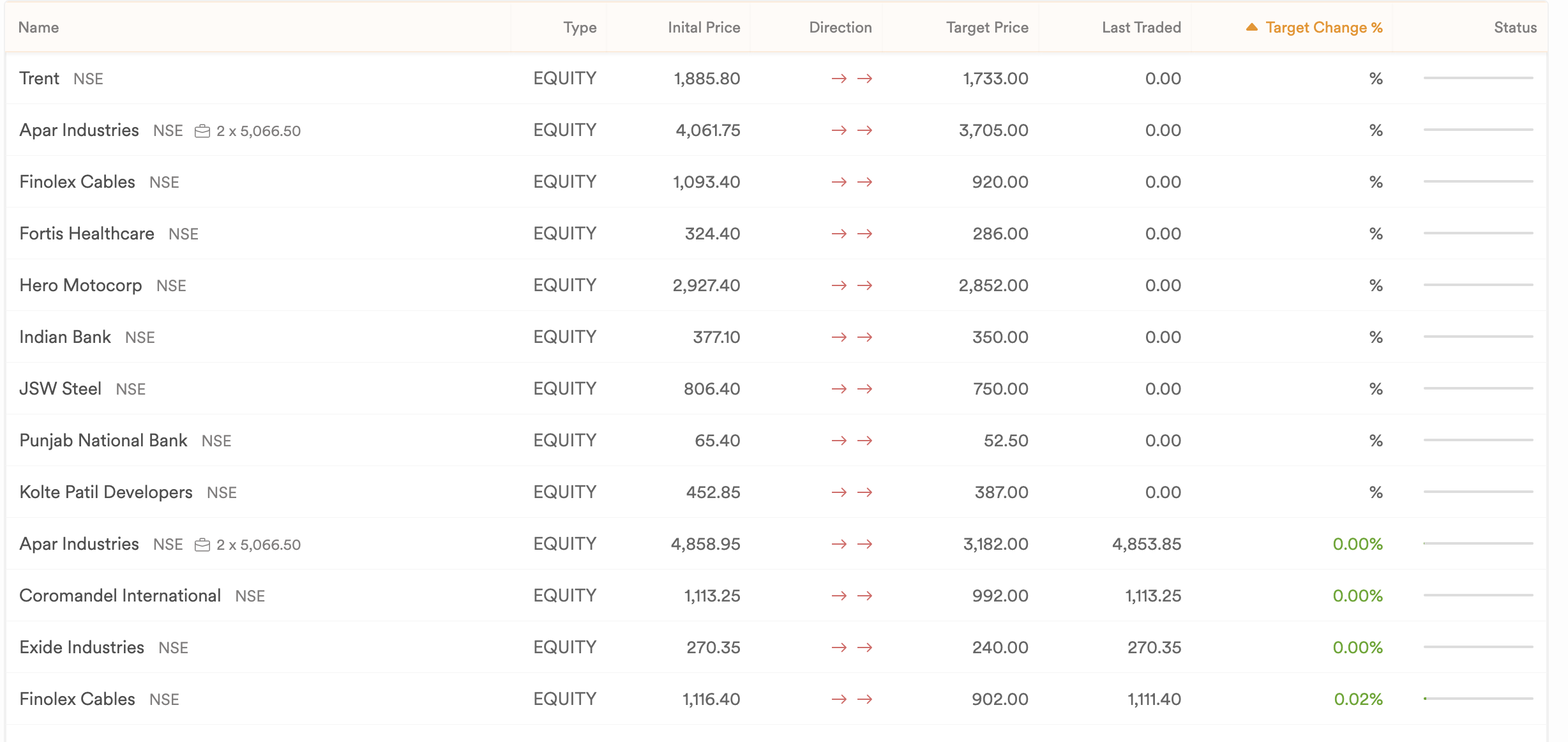
Task: Click the briefcase holdings icon in Apar Industries 4,858.95 row
Action: click(202, 545)
